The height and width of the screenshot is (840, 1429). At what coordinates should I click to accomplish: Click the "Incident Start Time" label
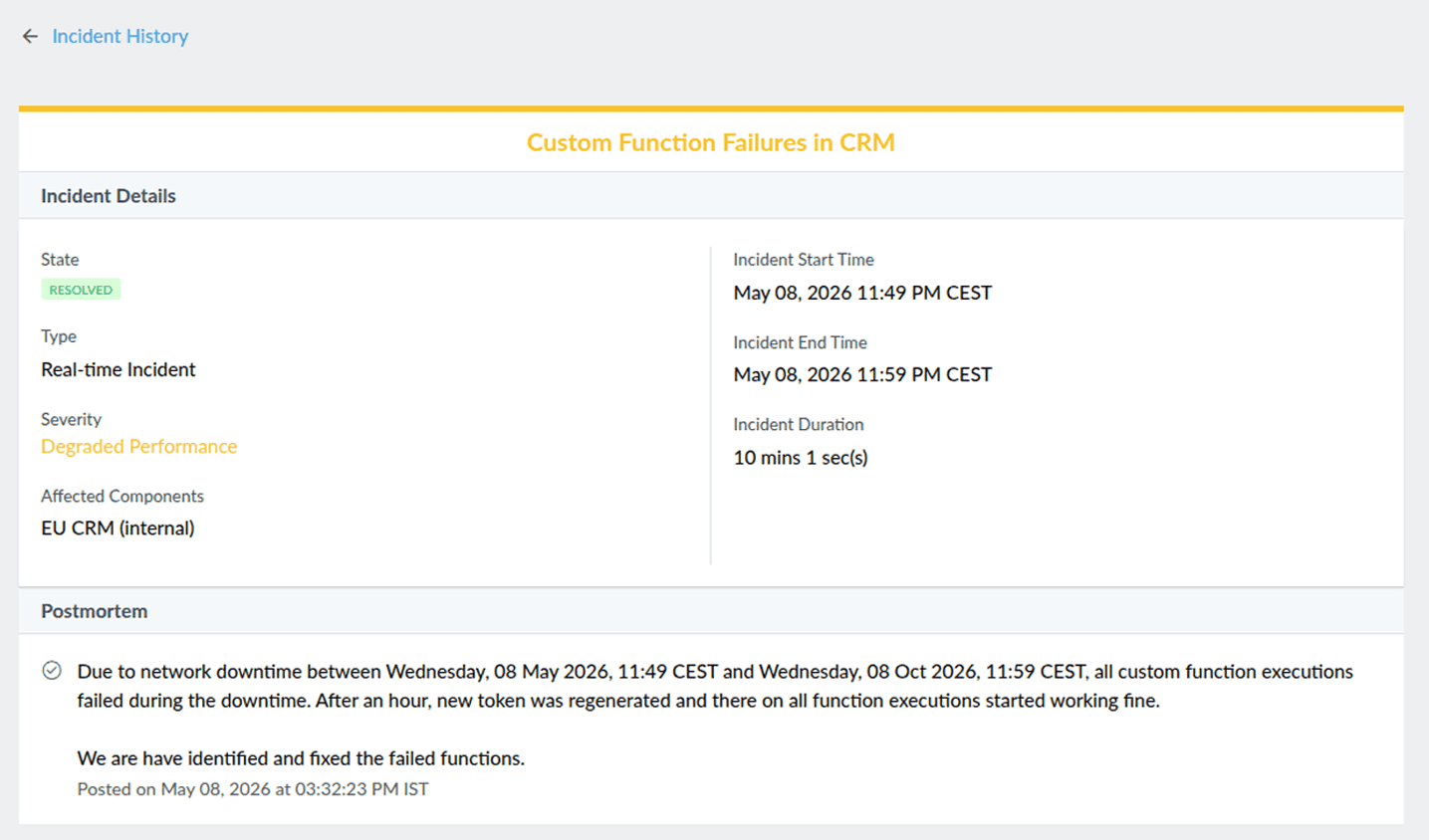point(804,260)
